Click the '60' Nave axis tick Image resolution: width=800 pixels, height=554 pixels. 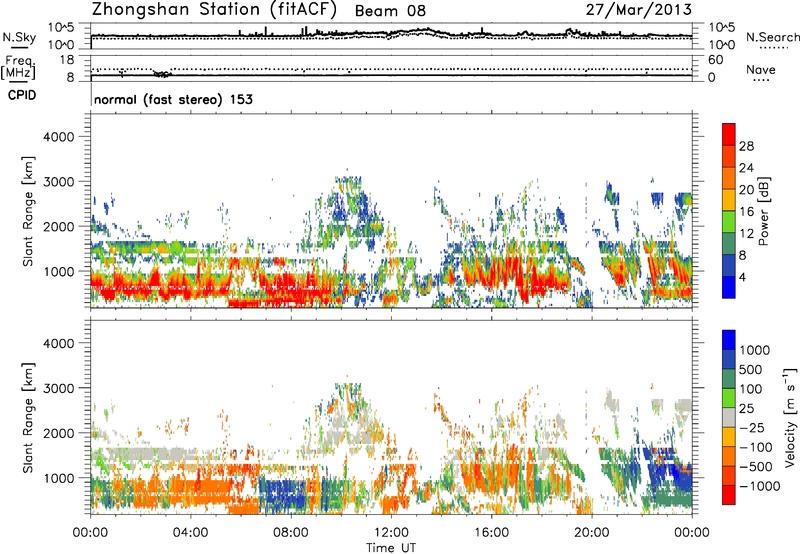pyautogui.click(x=715, y=60)
